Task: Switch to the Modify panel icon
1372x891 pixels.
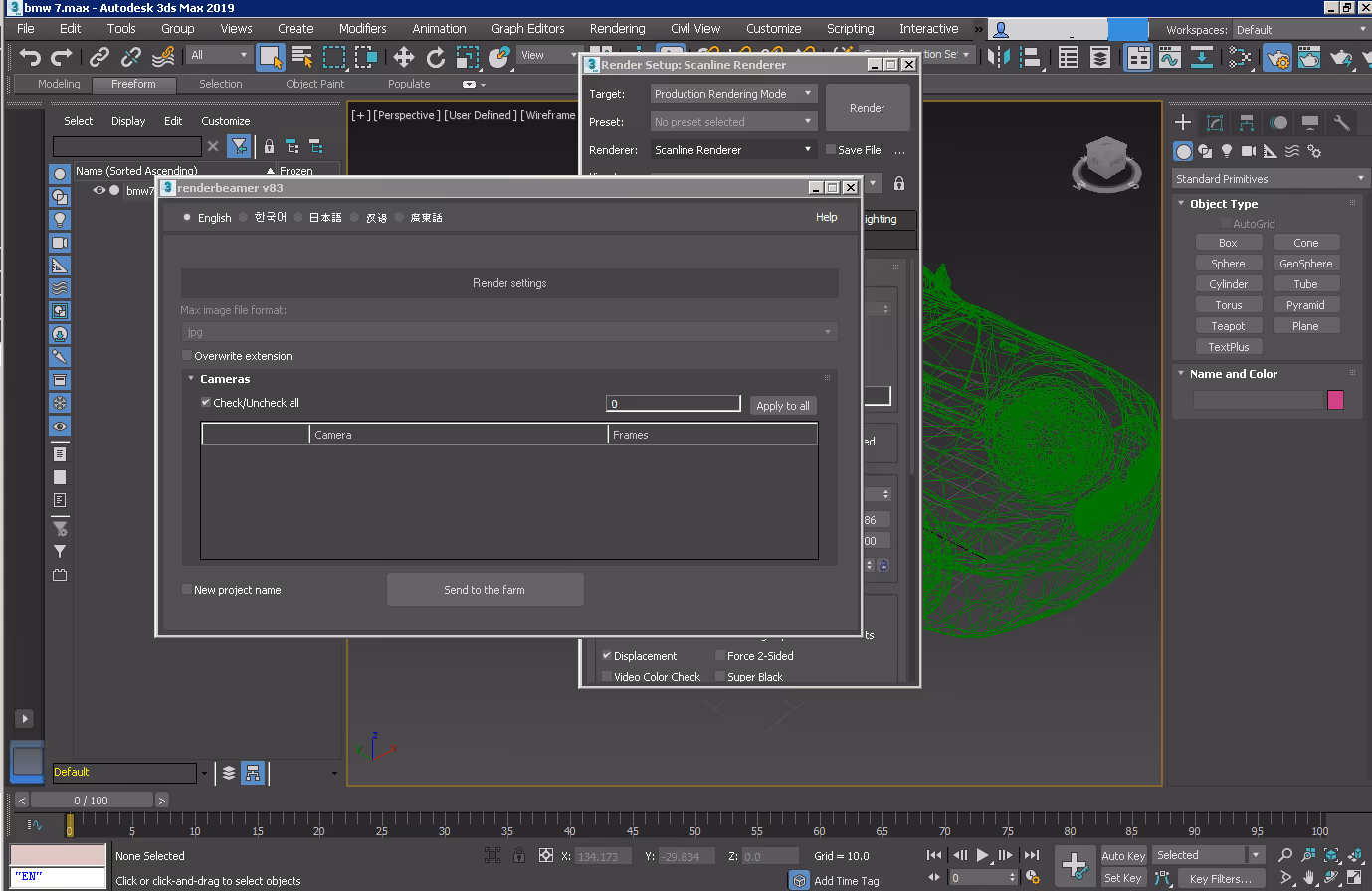Action: pos(1215,123)
